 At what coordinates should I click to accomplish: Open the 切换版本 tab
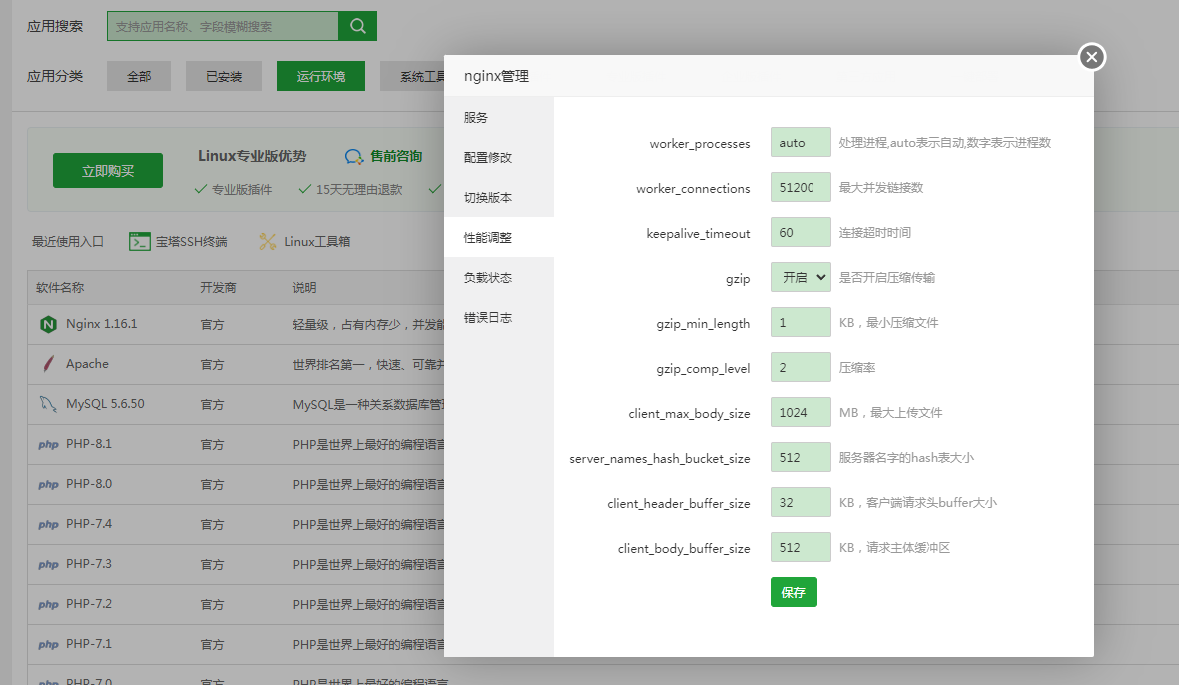click(x=499, y=197)
